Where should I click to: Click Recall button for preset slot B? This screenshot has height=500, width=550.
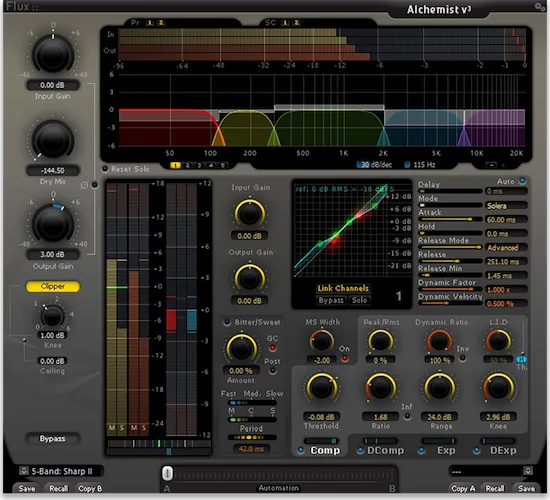click(x=495, y=488)
